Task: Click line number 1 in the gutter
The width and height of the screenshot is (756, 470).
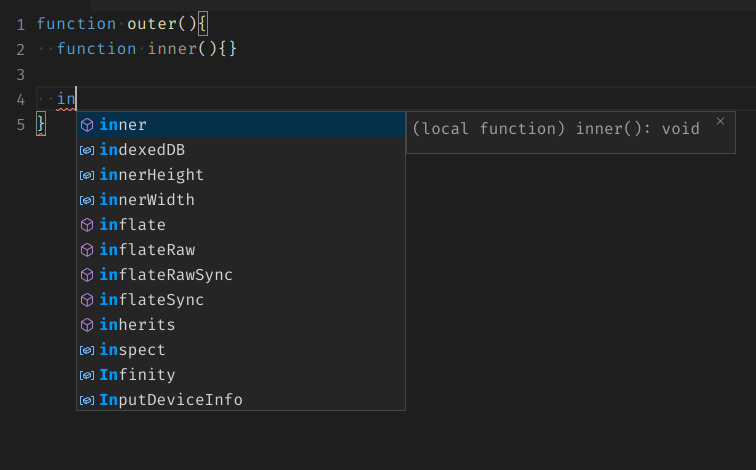Action: 21,25
